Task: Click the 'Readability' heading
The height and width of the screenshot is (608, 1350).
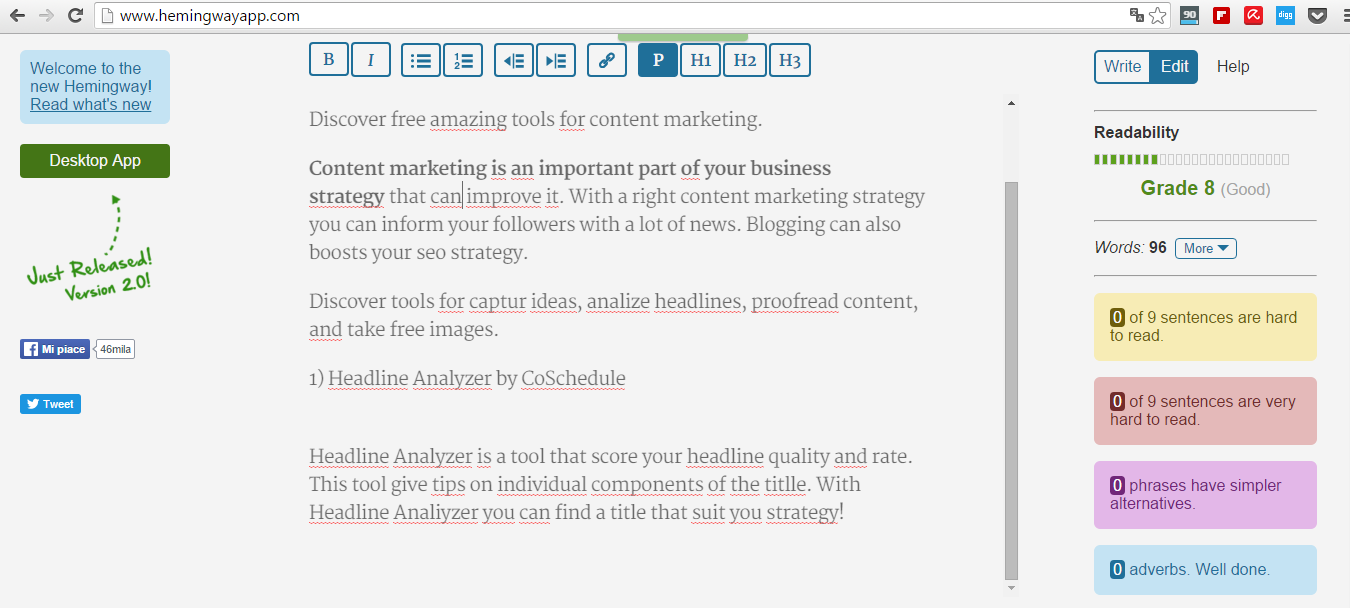Action: pyautogui.click(x=1136, y=132)
